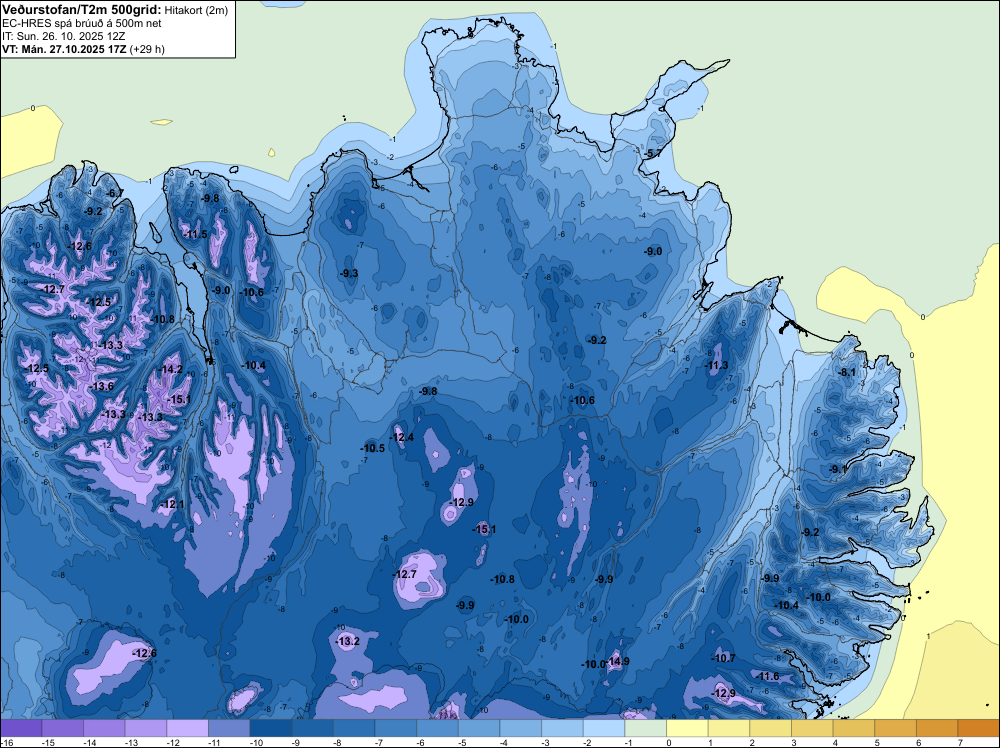Click the -11.6 temperature label

click(x=767, y=677)
